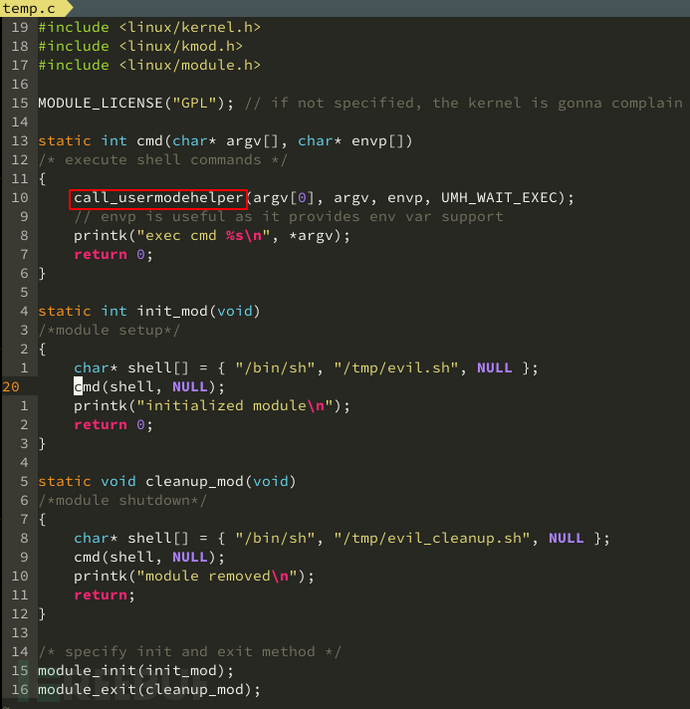Click the 'static int cmd' function declaration
The height and width of the screenshot is (709, 690).
pyautogui.click(x=225, y=141)
